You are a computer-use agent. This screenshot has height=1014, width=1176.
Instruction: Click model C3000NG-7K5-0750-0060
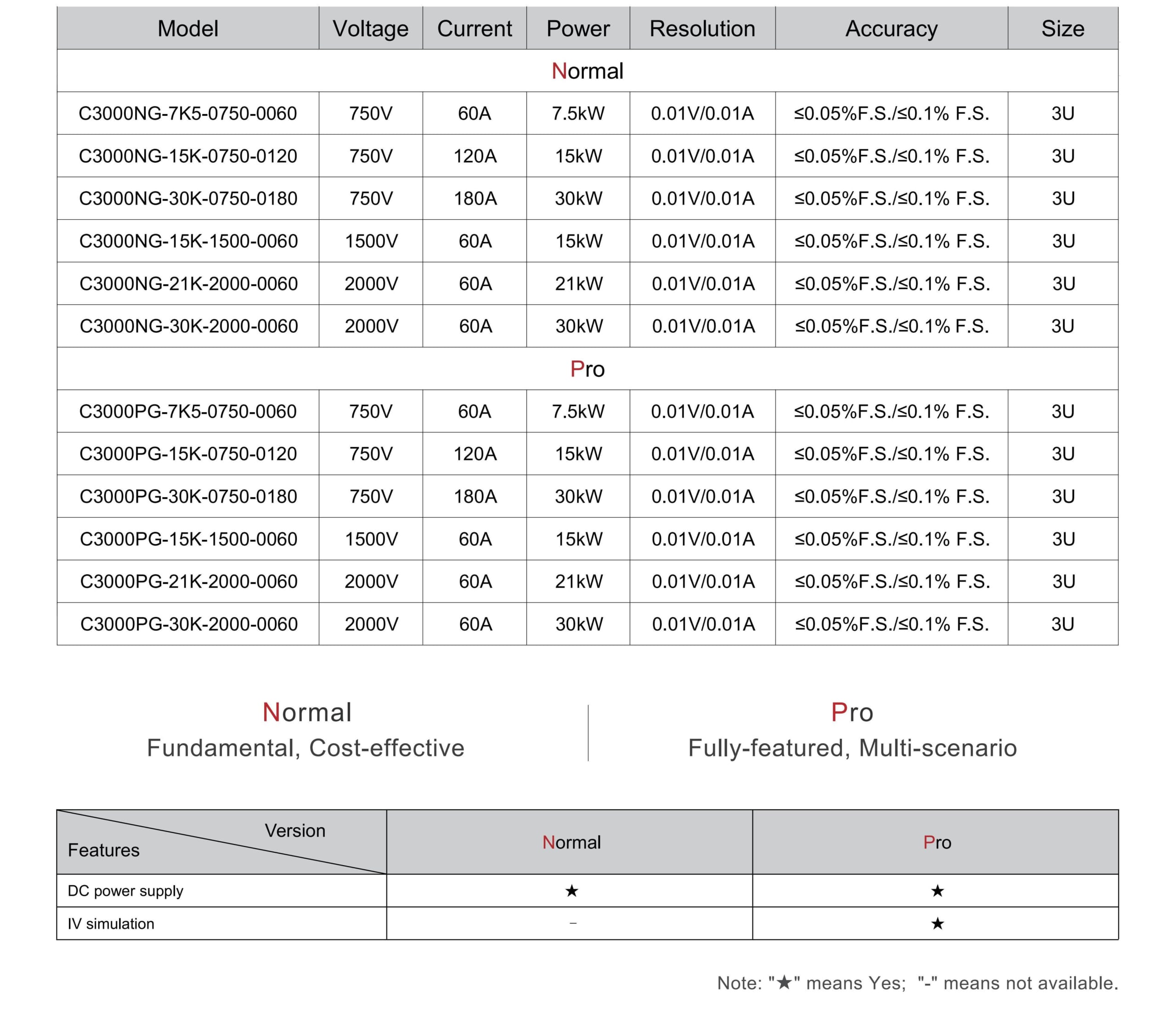(188, 113)
